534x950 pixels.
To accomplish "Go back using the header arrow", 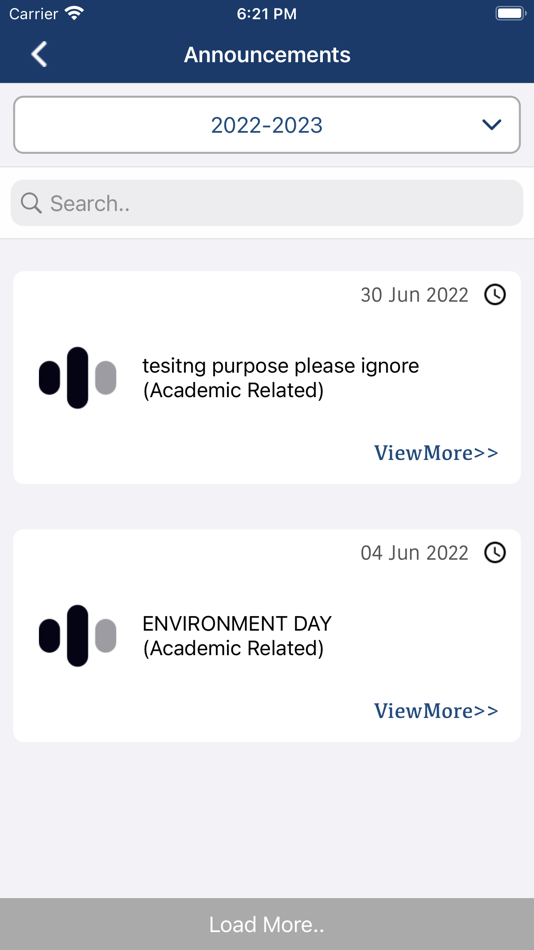I will (39, 55).
